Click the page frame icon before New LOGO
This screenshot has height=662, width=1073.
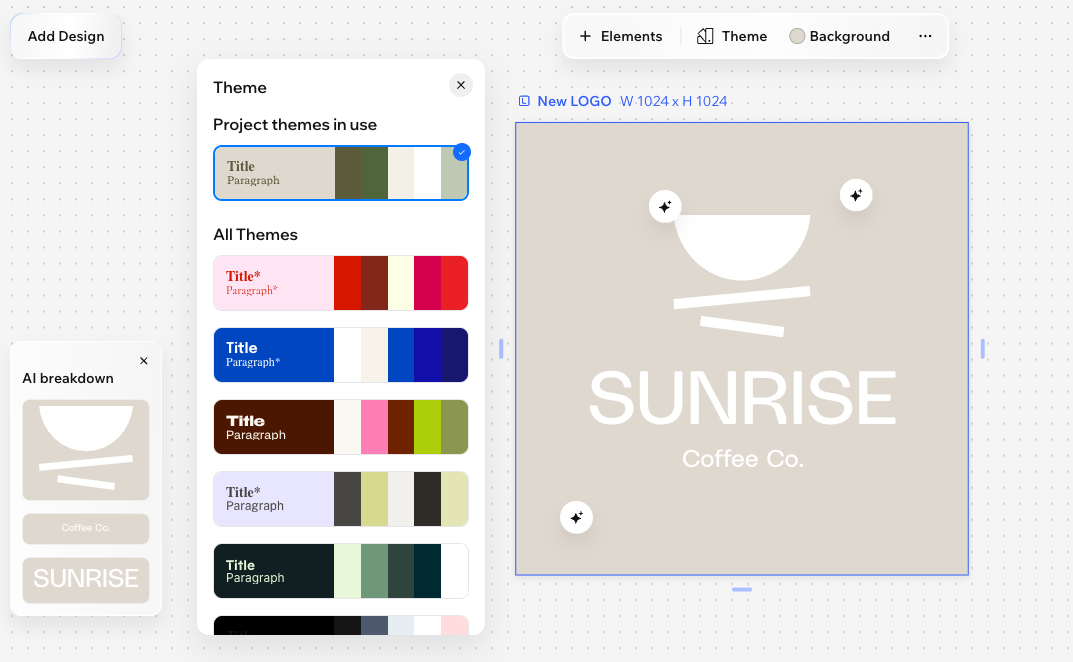[525, 100]
